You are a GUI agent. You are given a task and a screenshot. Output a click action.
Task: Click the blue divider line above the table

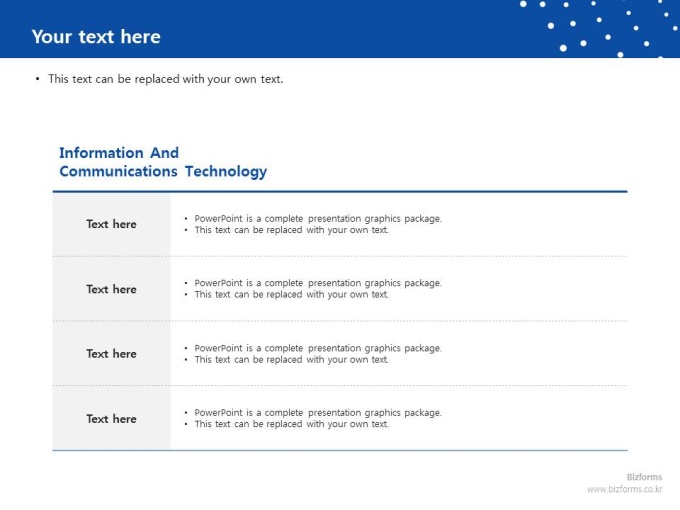340,191
